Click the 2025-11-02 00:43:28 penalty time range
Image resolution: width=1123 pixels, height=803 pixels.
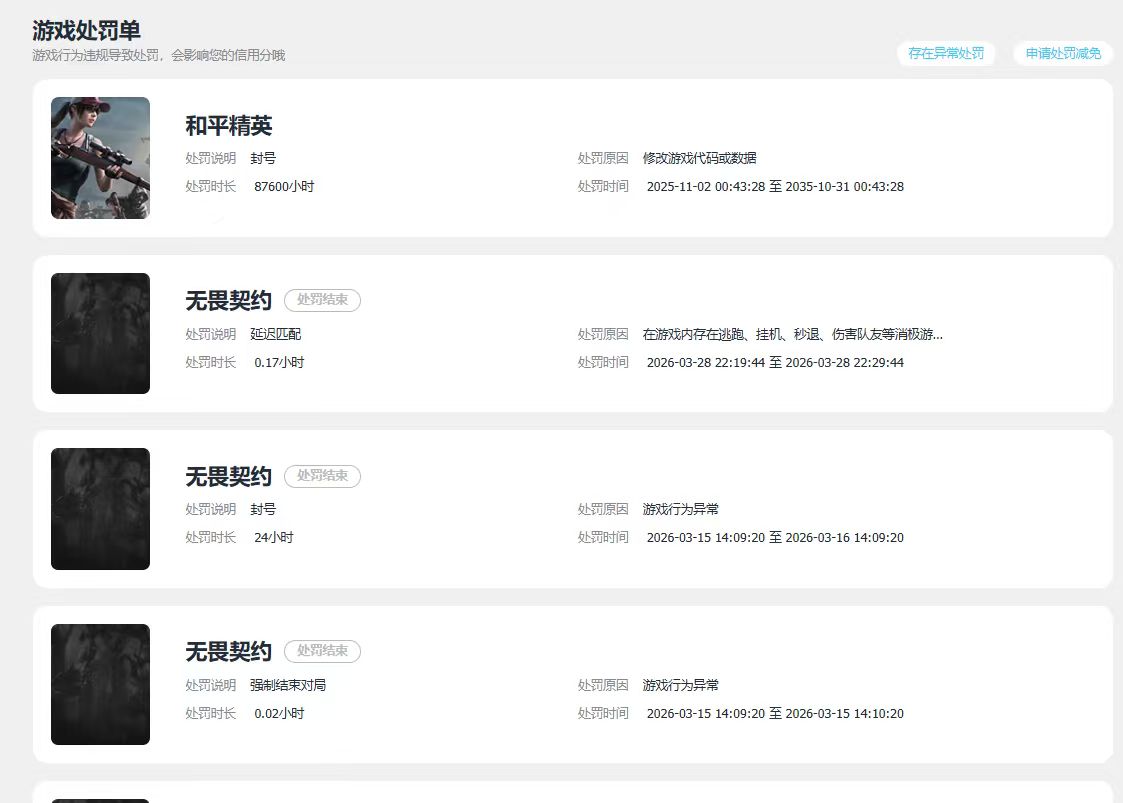point(775,186)
